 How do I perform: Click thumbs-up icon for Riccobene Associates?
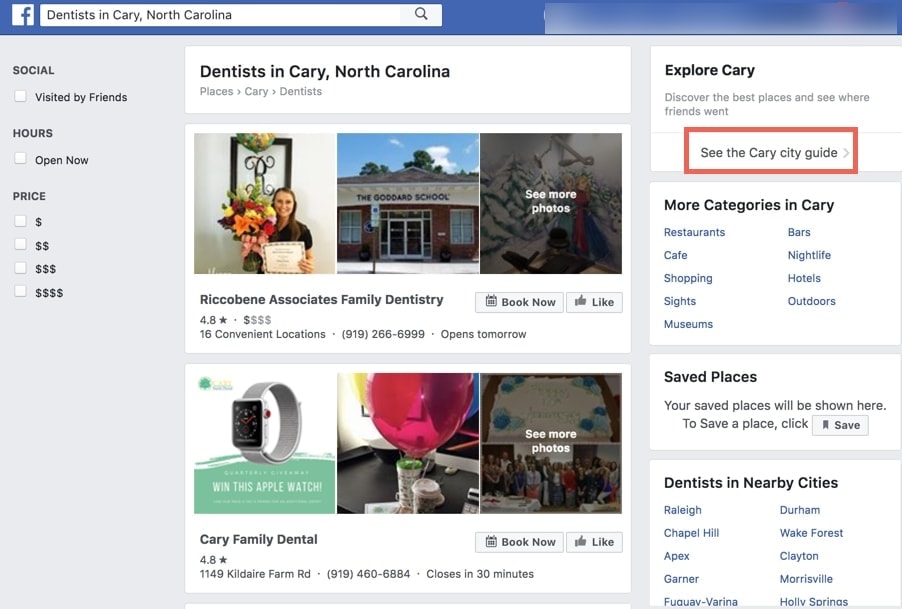[580, 301]
